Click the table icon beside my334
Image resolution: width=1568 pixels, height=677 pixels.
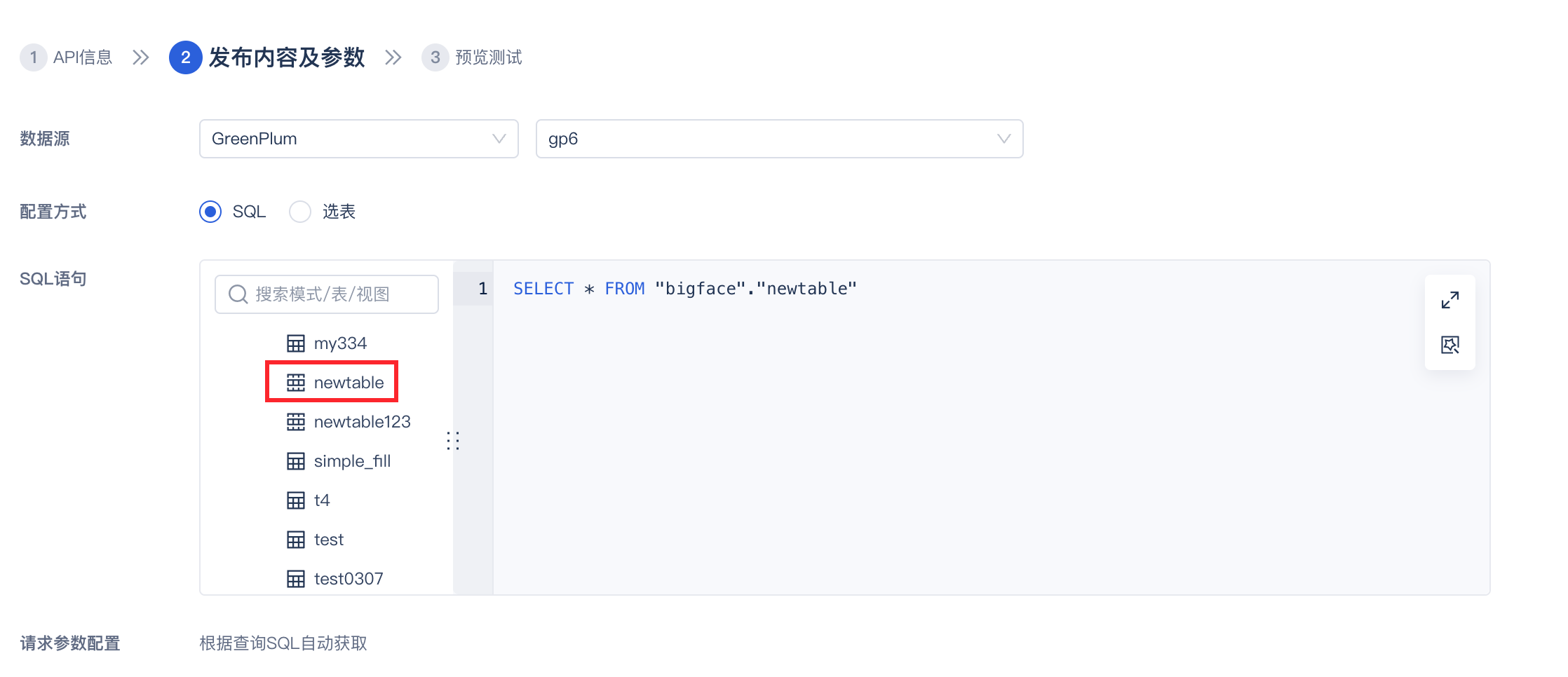click(x=296, y=343)
